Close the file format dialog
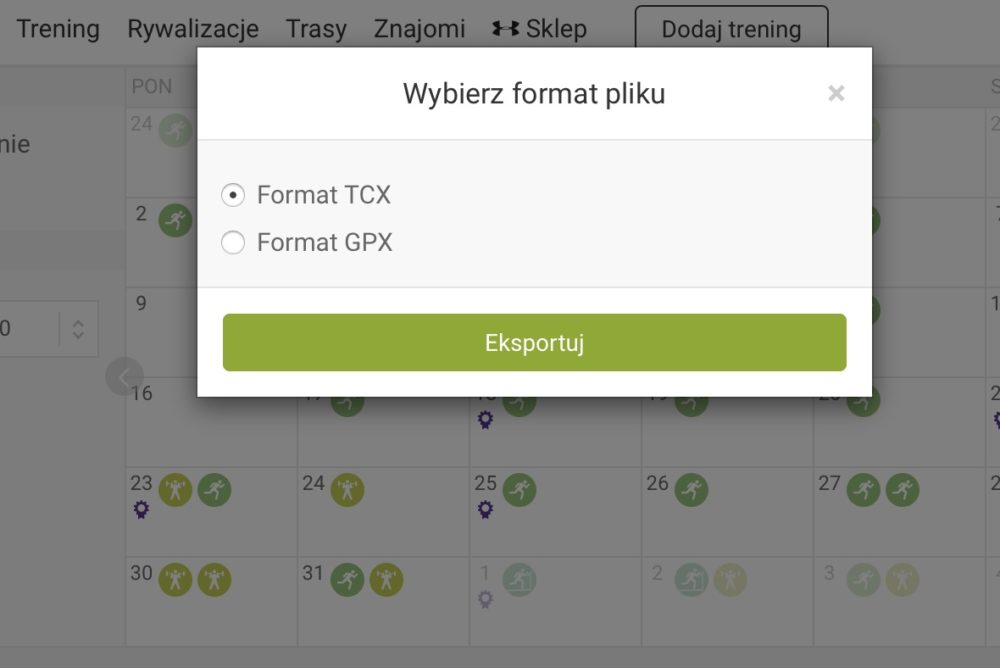Screen dimensions: 1000x668 [836, 94]
